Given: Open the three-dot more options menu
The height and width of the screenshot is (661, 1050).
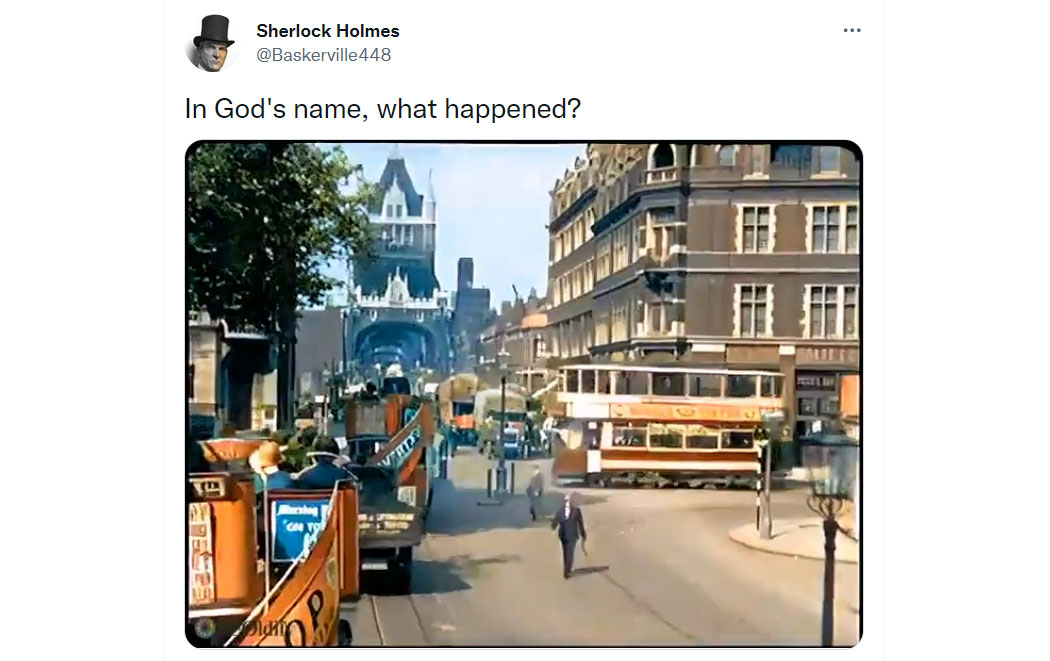Looking at the screenshot, I should (x=852, y=30).
